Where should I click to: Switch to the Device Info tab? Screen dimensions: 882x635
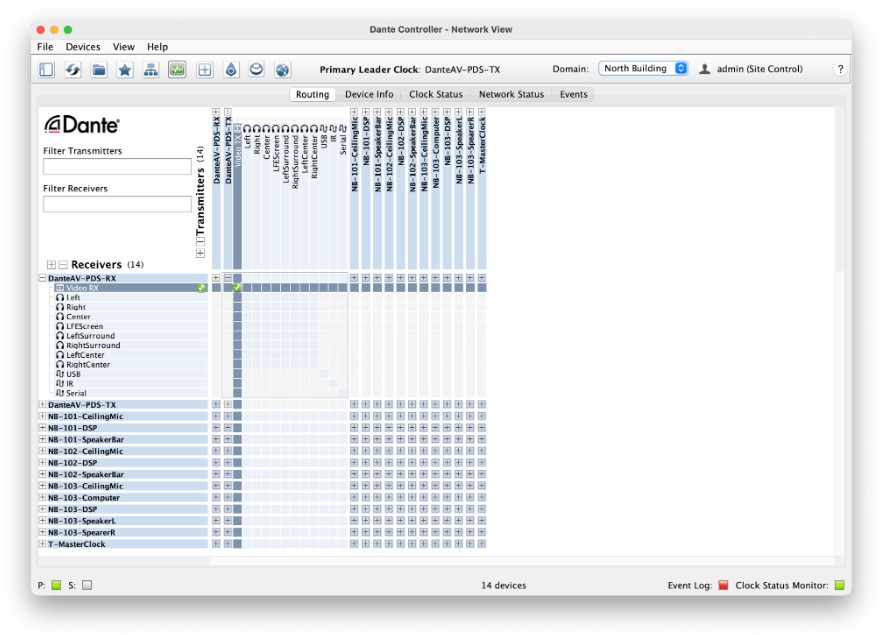click(369, 94)
